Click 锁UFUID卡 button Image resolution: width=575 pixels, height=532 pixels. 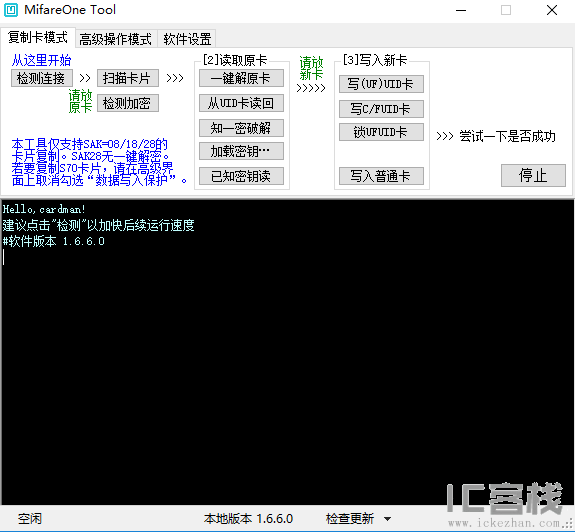(381, 132)
